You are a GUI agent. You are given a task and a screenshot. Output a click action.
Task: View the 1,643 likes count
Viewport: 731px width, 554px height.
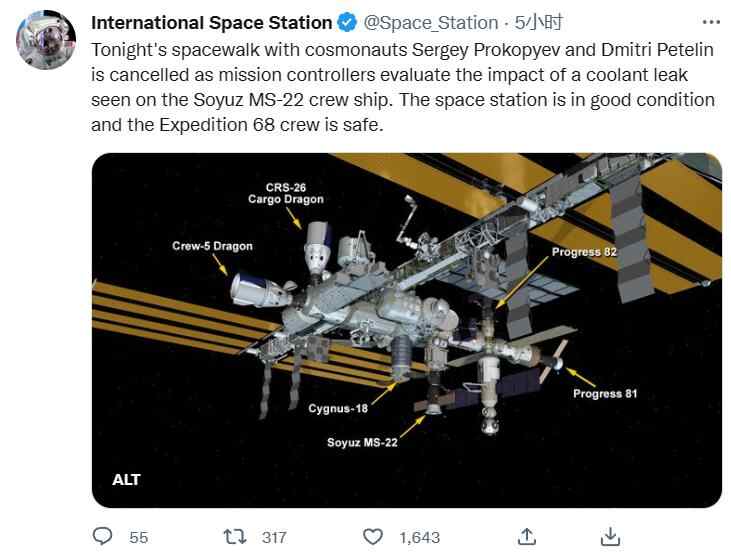pyautogui.click(x=419, y=537)
